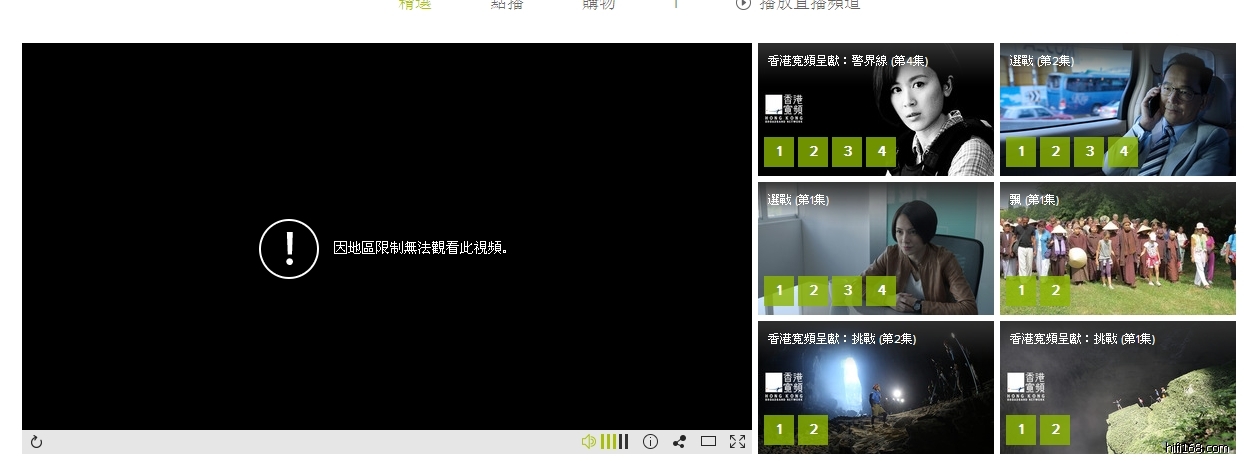Click the share icon in the player bar
1244x461 pixels.
point(679,442)
